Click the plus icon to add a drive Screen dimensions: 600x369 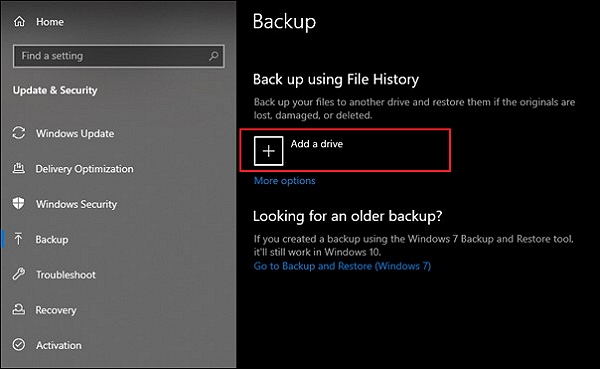269,151
